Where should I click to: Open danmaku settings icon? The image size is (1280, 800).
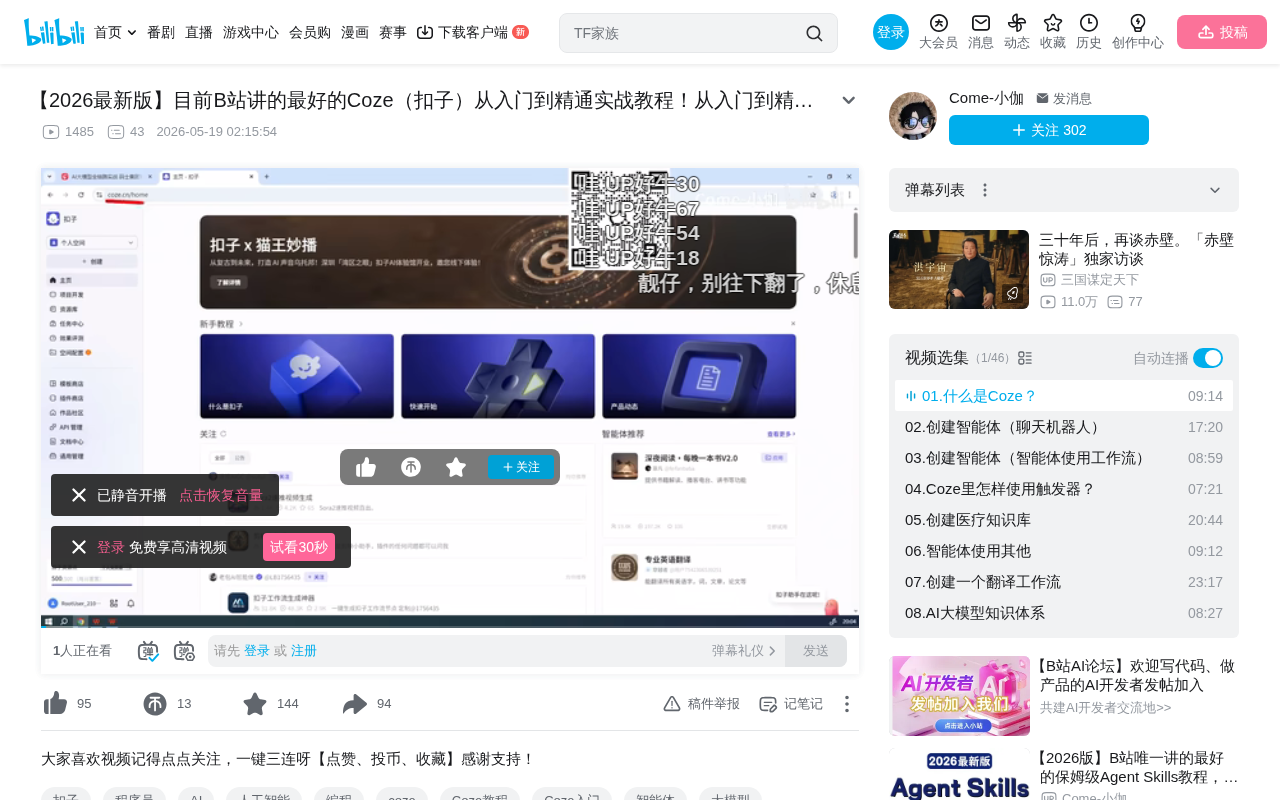point(184,651)
